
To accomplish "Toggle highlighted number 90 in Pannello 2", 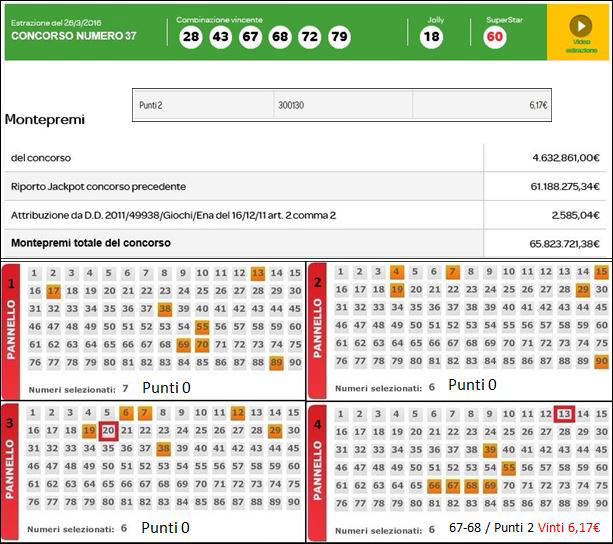I will coord(601,361).
